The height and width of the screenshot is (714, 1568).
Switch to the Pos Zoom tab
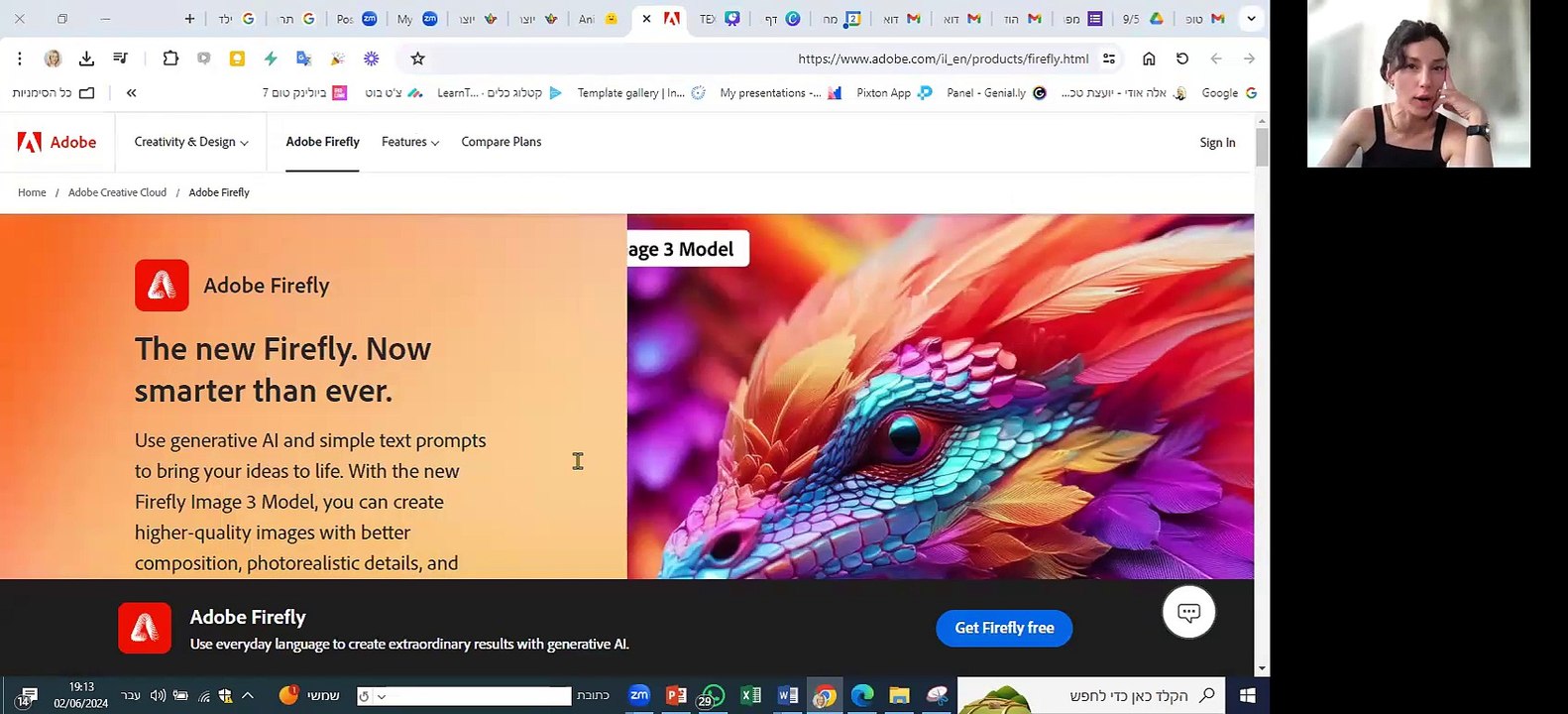357,18
